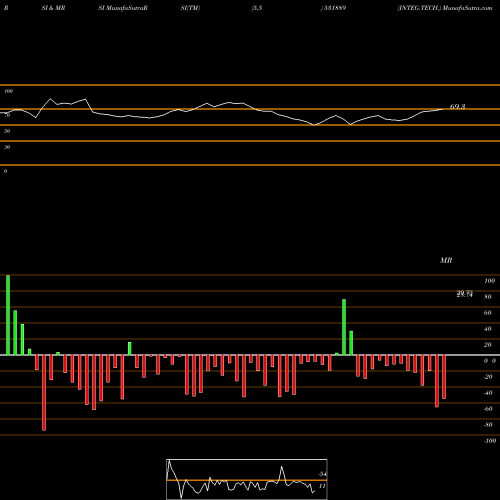Click the MR axis label -100
Image resolution: width=500 pixels, height=500 pixels.
click(x=490, y=441)
